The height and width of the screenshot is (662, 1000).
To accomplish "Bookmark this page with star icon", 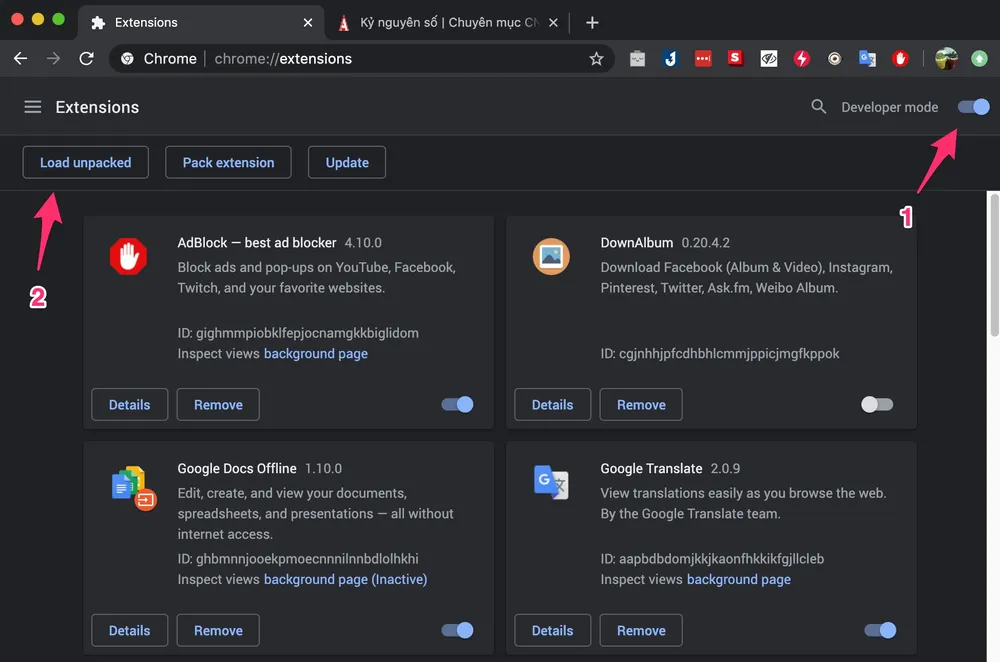I will click(596, 59).
